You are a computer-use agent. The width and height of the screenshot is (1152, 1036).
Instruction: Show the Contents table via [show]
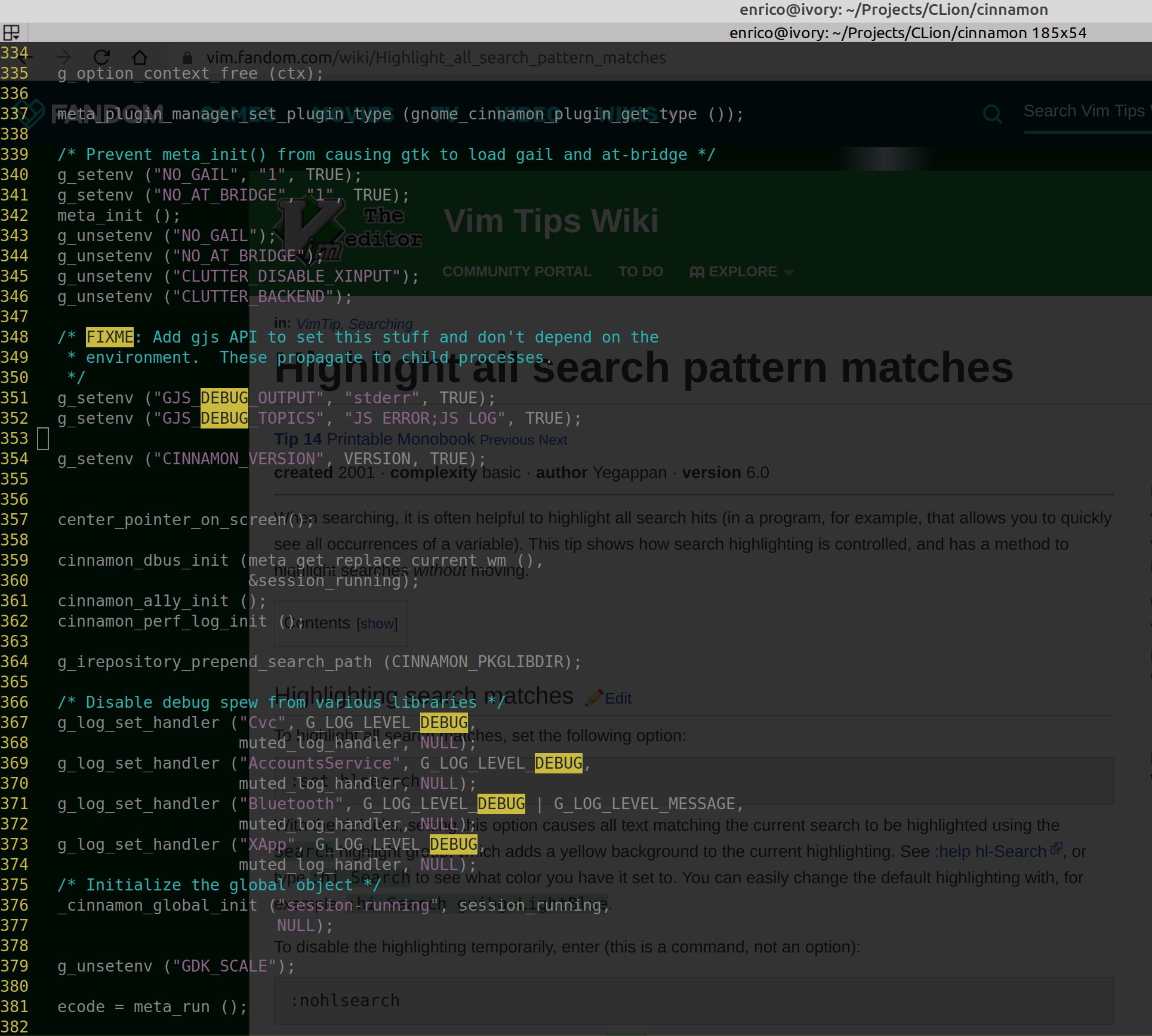click(x=377, y=624)
